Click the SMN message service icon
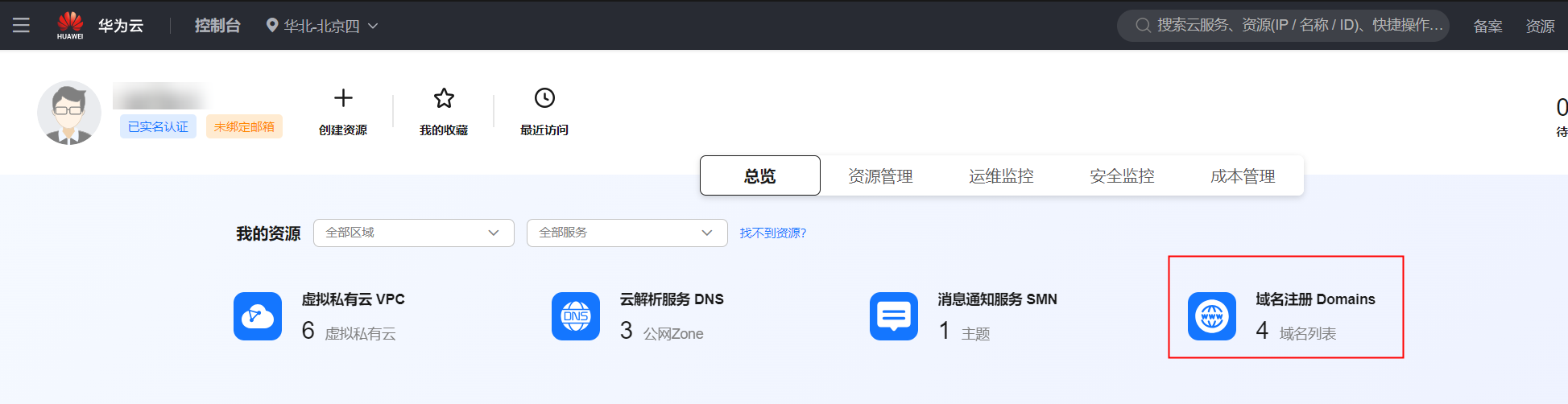Screen dimensions: 1568x404 pyautogui.click(x=894, y=316)
